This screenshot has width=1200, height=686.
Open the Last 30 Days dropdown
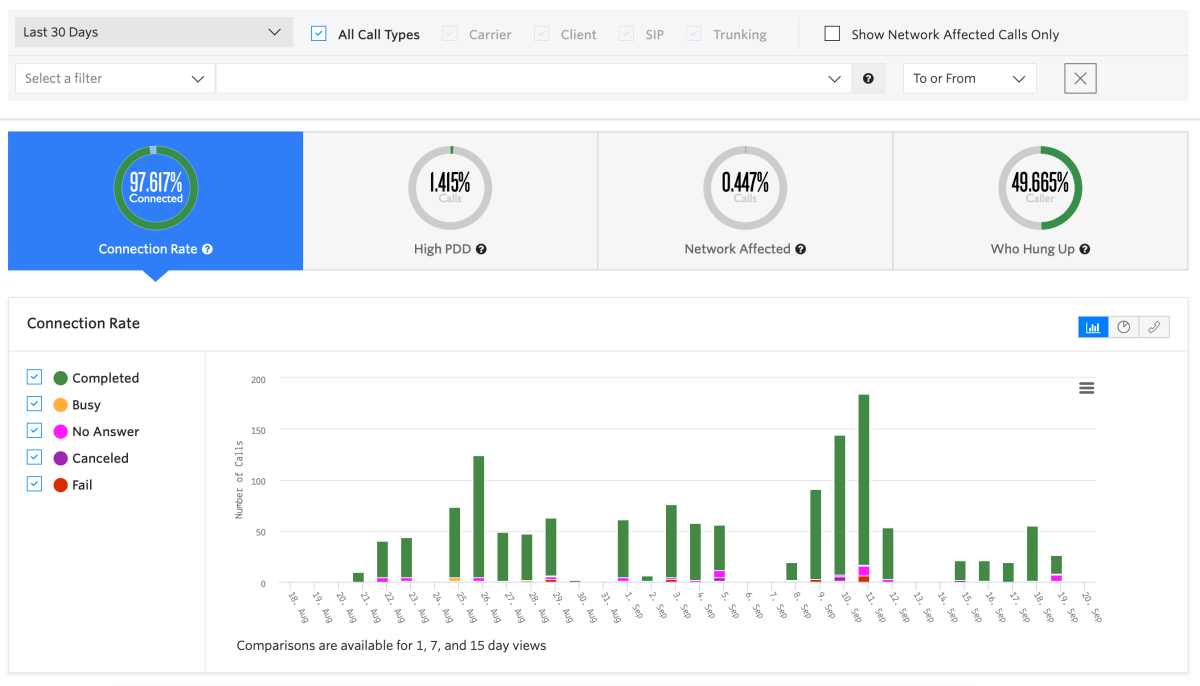pyautogui.click(x=153, y=32)
